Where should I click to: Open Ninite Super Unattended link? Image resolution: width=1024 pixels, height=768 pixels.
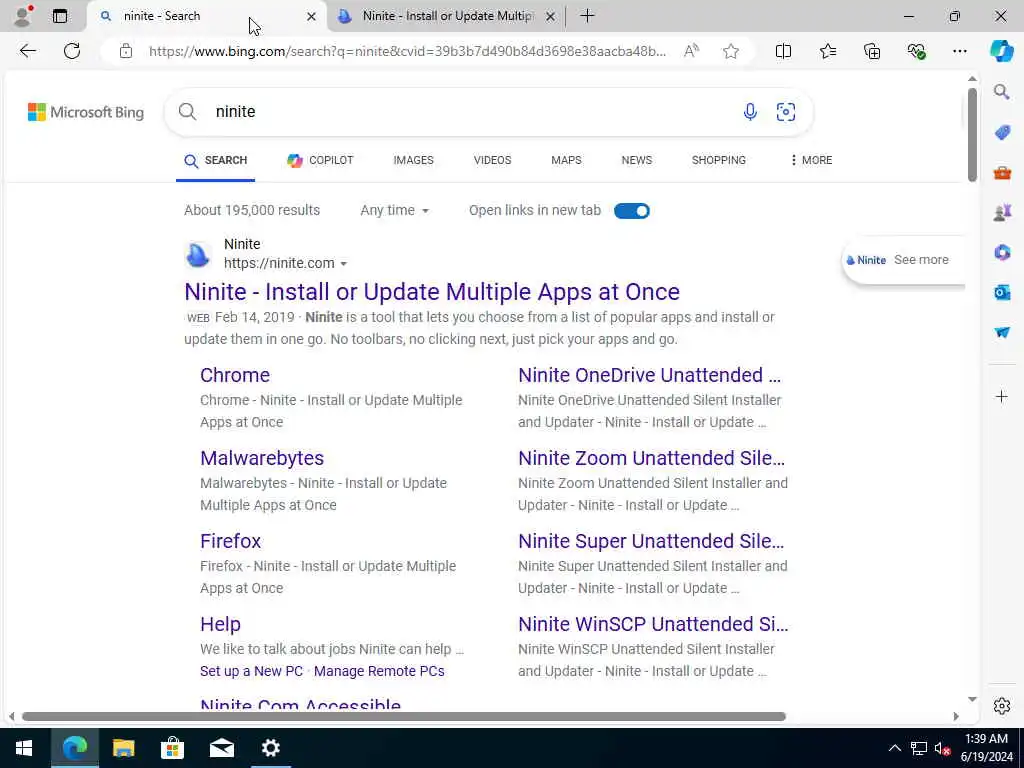[x=650, y=541]
